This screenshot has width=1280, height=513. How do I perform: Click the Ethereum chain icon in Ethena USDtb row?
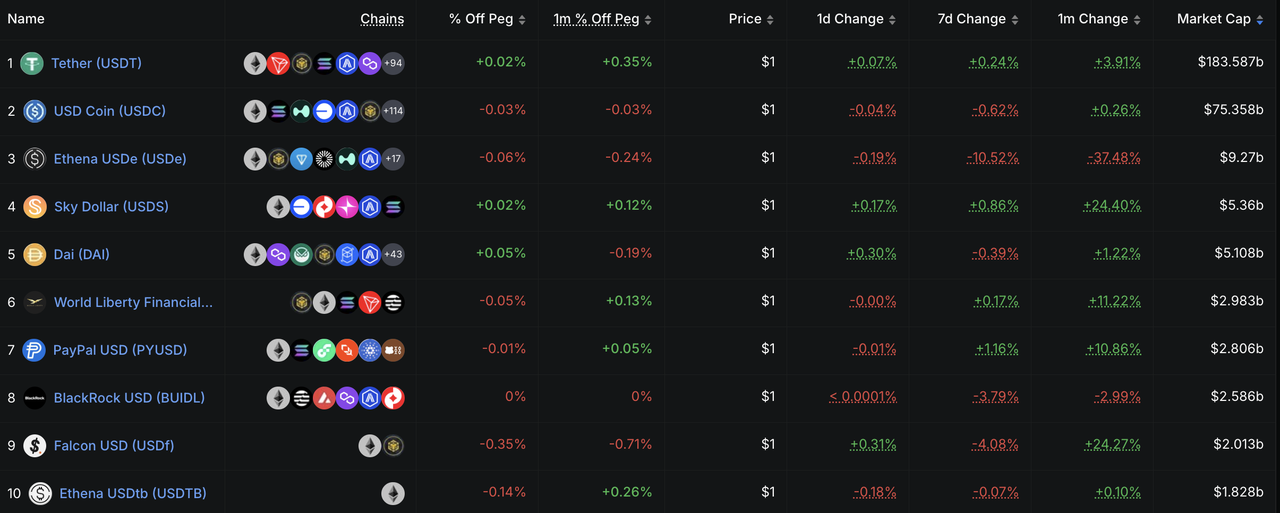coord(393,493)
